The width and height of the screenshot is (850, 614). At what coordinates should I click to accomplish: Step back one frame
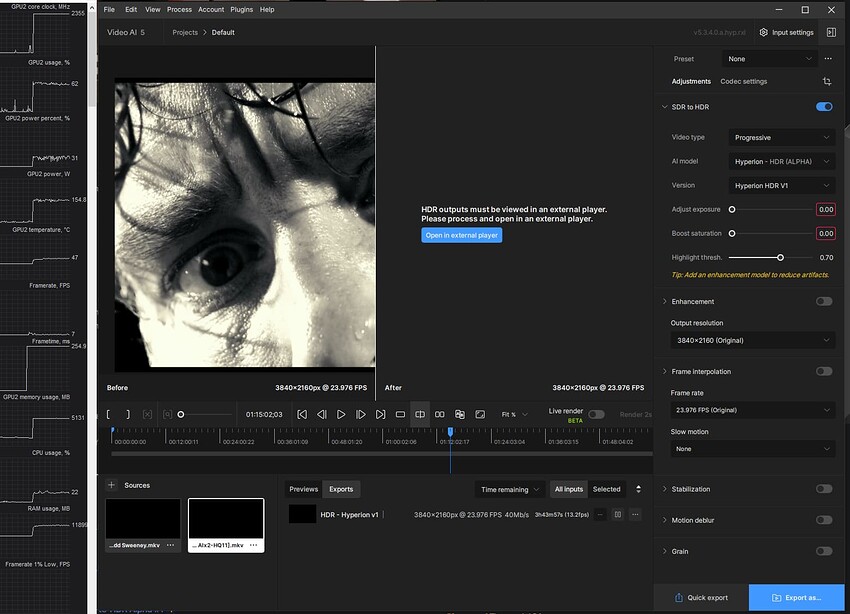tap(321, 414)
